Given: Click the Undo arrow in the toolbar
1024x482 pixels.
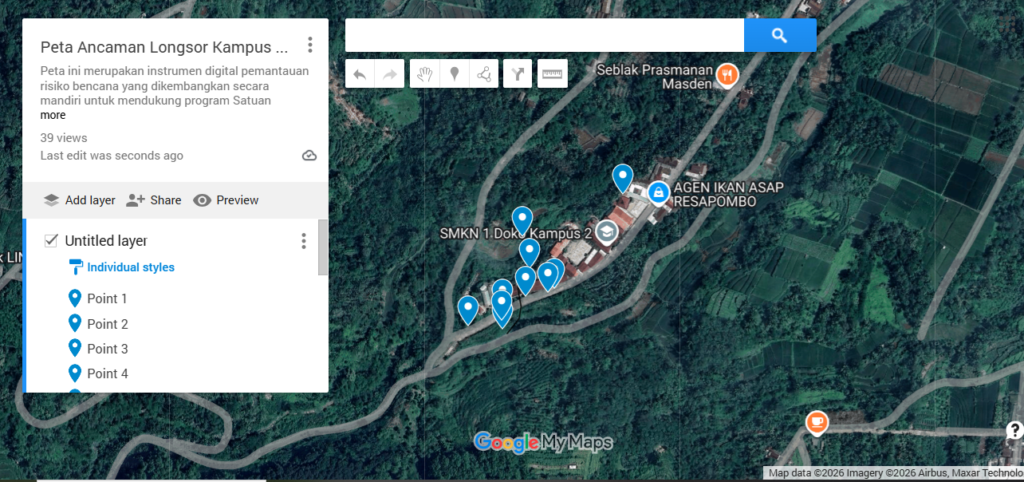Looking at the screenshot, I should [360, 74].
